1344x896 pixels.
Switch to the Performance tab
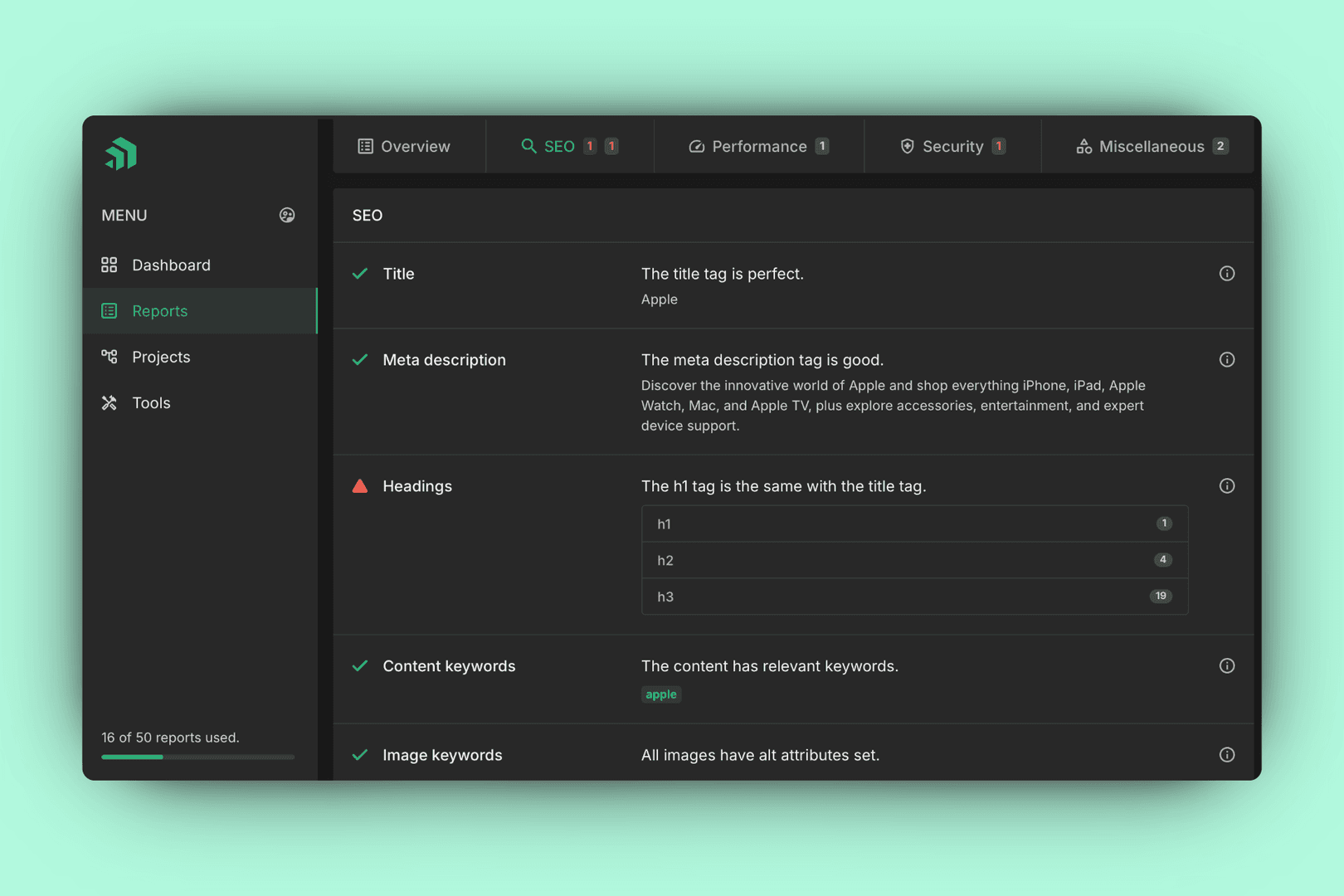tap(758, 147)
